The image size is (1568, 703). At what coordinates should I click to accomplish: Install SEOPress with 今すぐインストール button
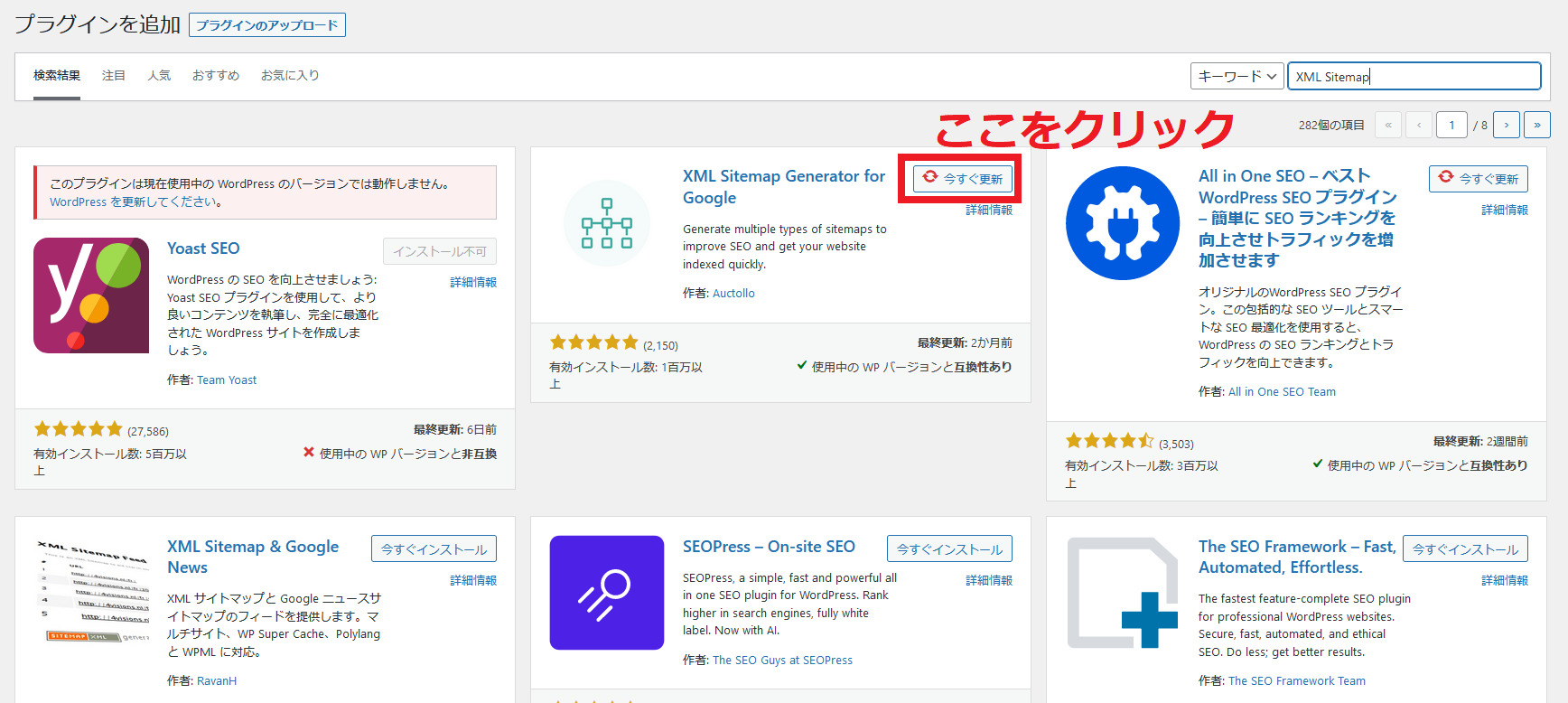tap(949, 549)
